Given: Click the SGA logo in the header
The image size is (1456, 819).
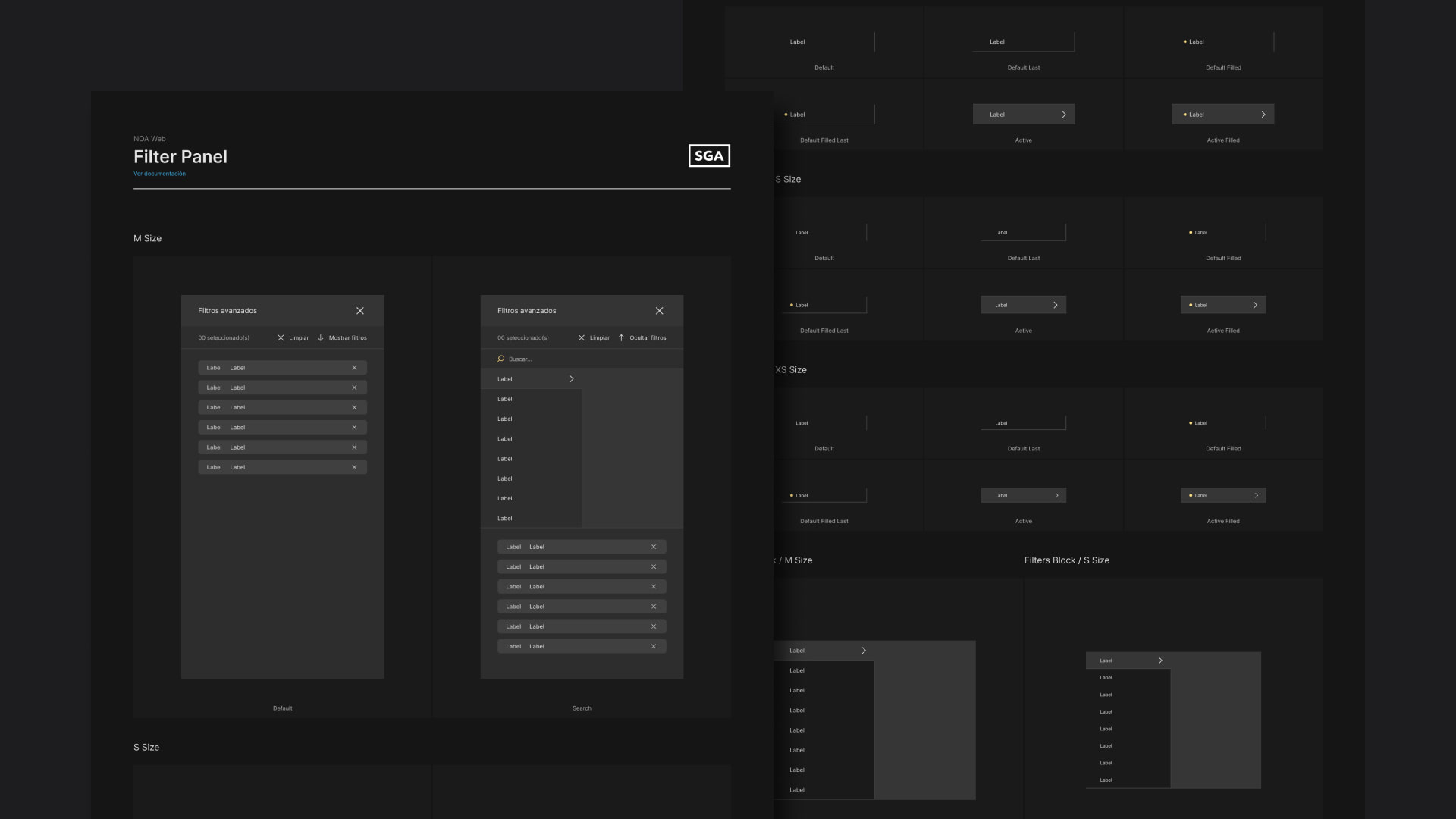Looking at the screenshot, I should [x=709, y=155].
